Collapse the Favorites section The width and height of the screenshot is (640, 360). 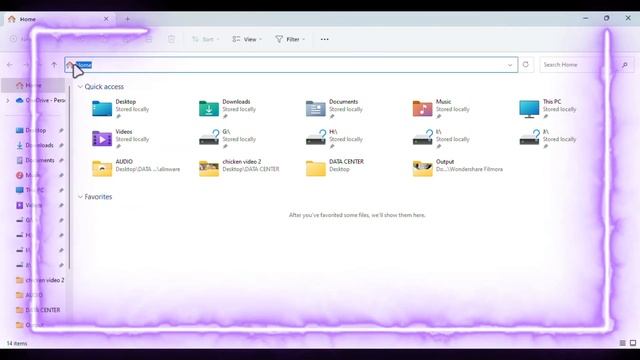[x=80, y=197]
